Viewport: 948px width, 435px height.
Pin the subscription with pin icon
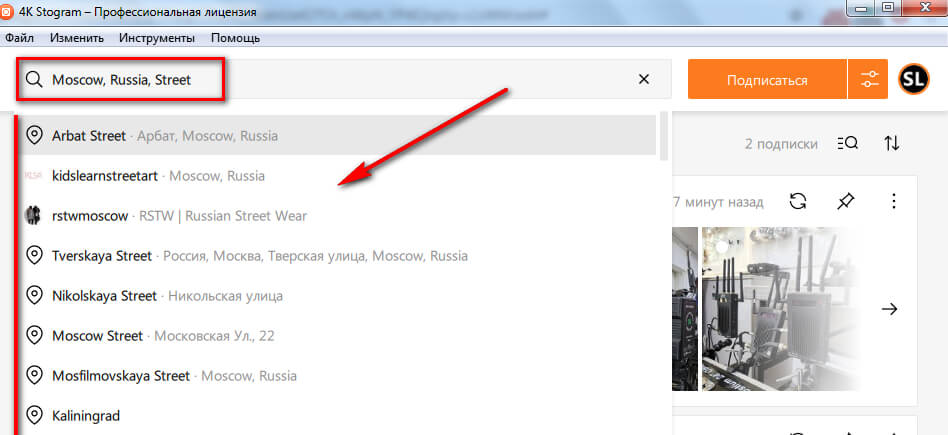click(845, 201)
